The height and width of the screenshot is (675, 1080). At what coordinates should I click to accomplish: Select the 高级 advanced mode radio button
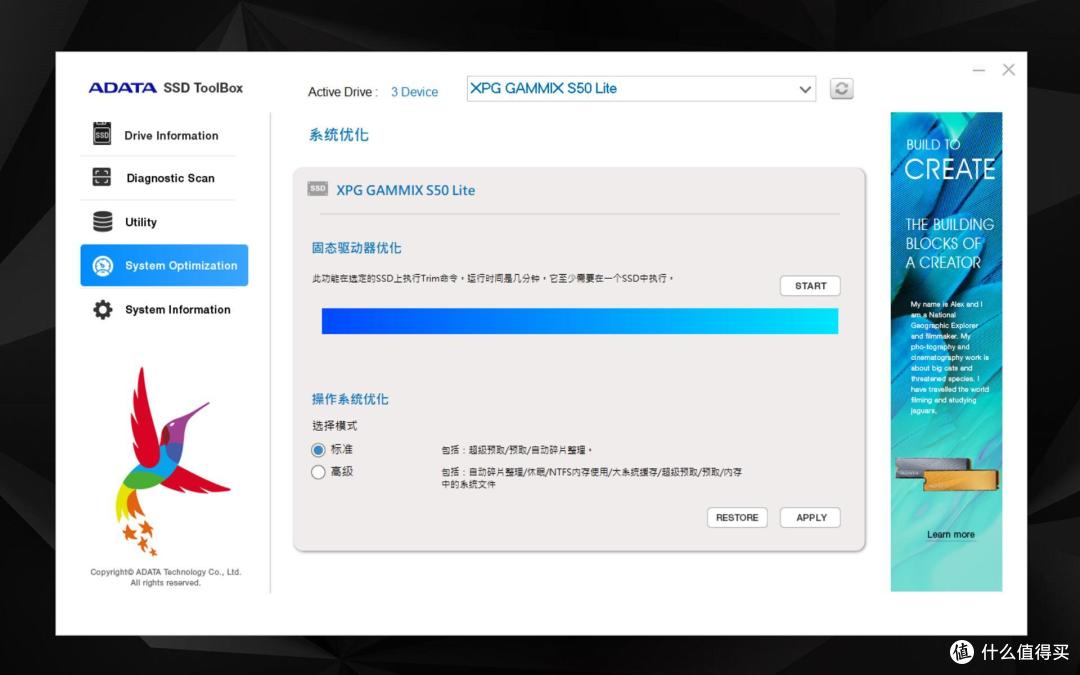318,472
